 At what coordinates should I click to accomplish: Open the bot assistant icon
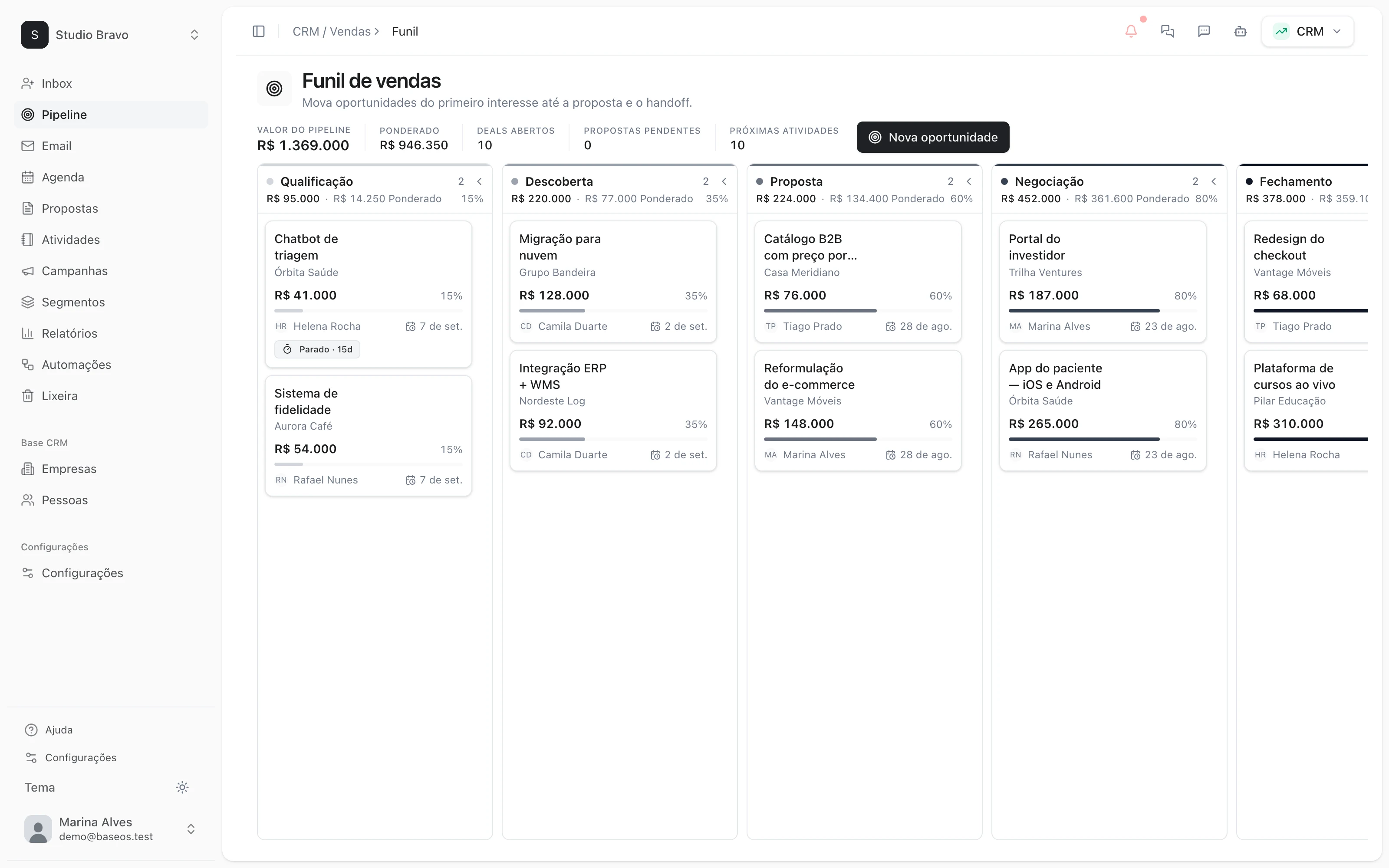coord(1241,32)
